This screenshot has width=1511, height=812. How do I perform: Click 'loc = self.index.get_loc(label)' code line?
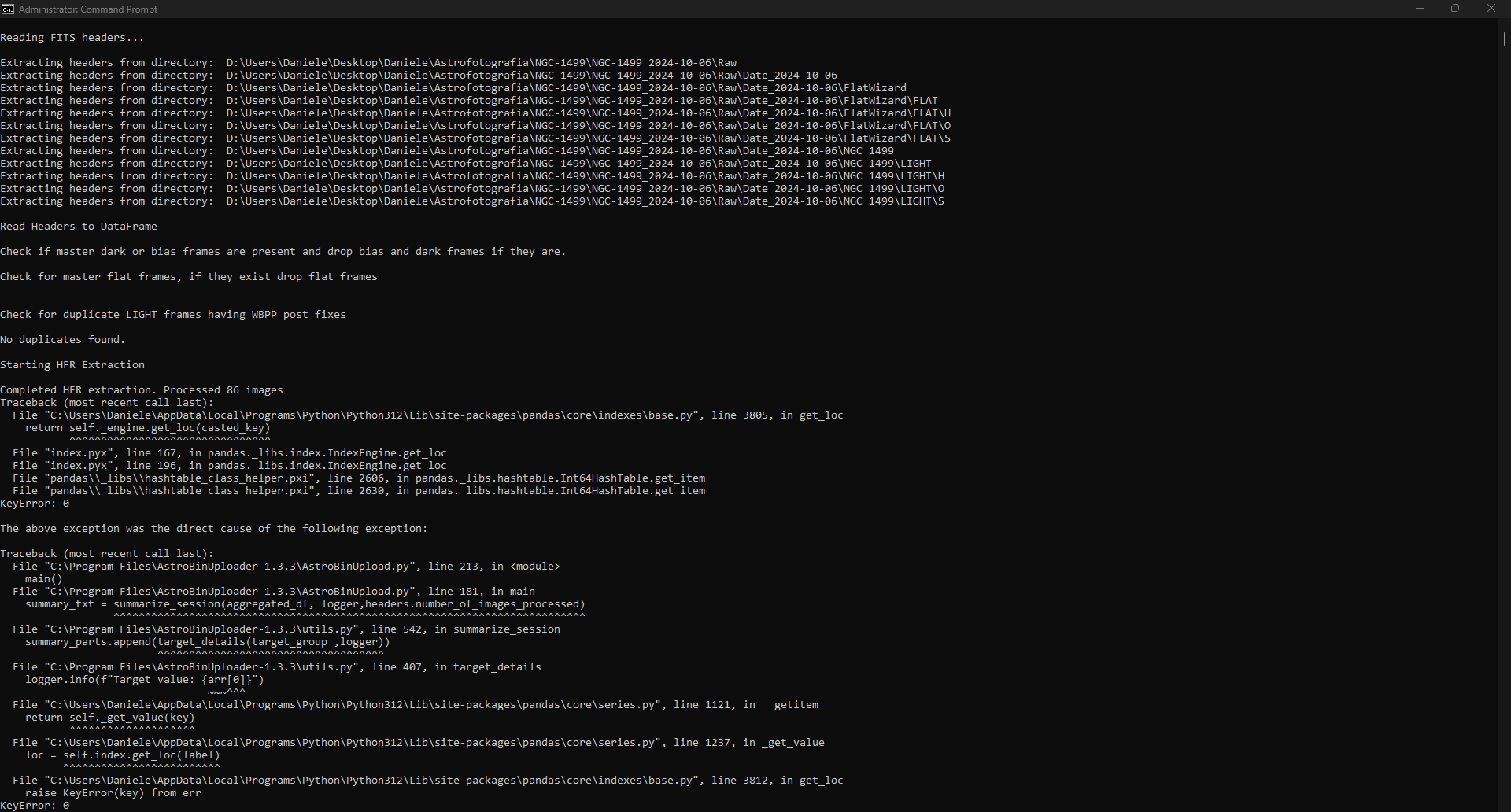(x=123, y=755)
